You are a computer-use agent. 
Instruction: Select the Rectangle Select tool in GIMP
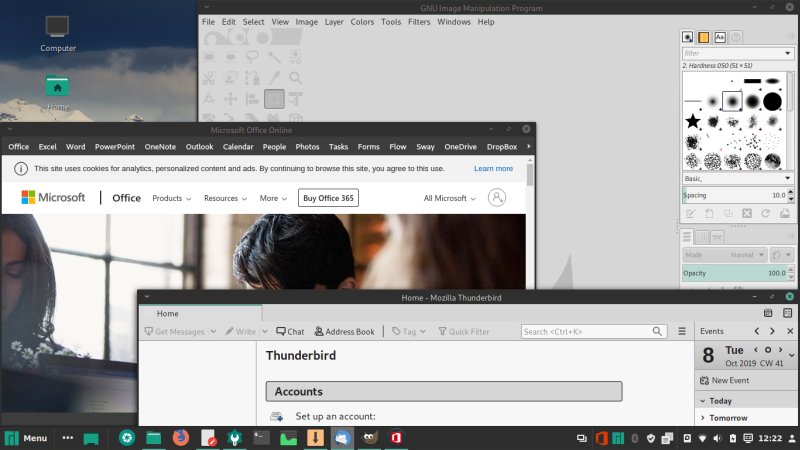(209, 57)
